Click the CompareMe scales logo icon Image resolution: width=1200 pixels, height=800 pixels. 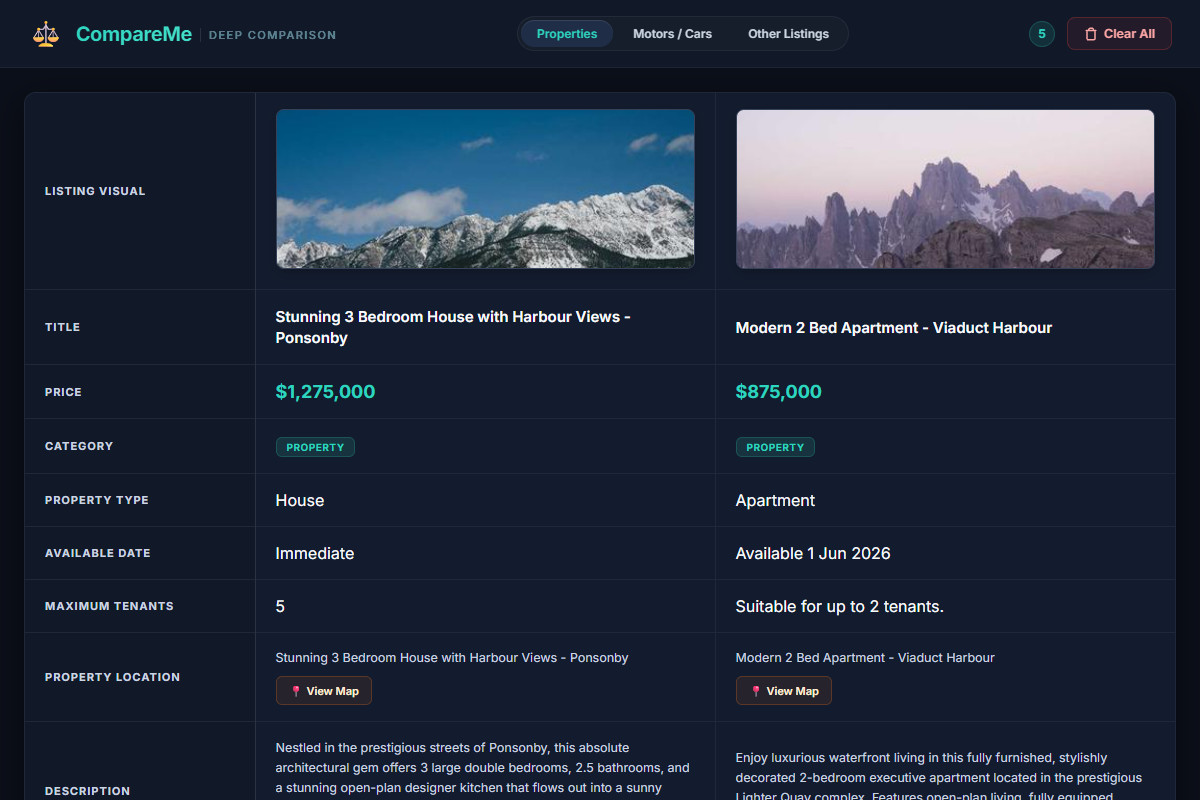[46, 34]
